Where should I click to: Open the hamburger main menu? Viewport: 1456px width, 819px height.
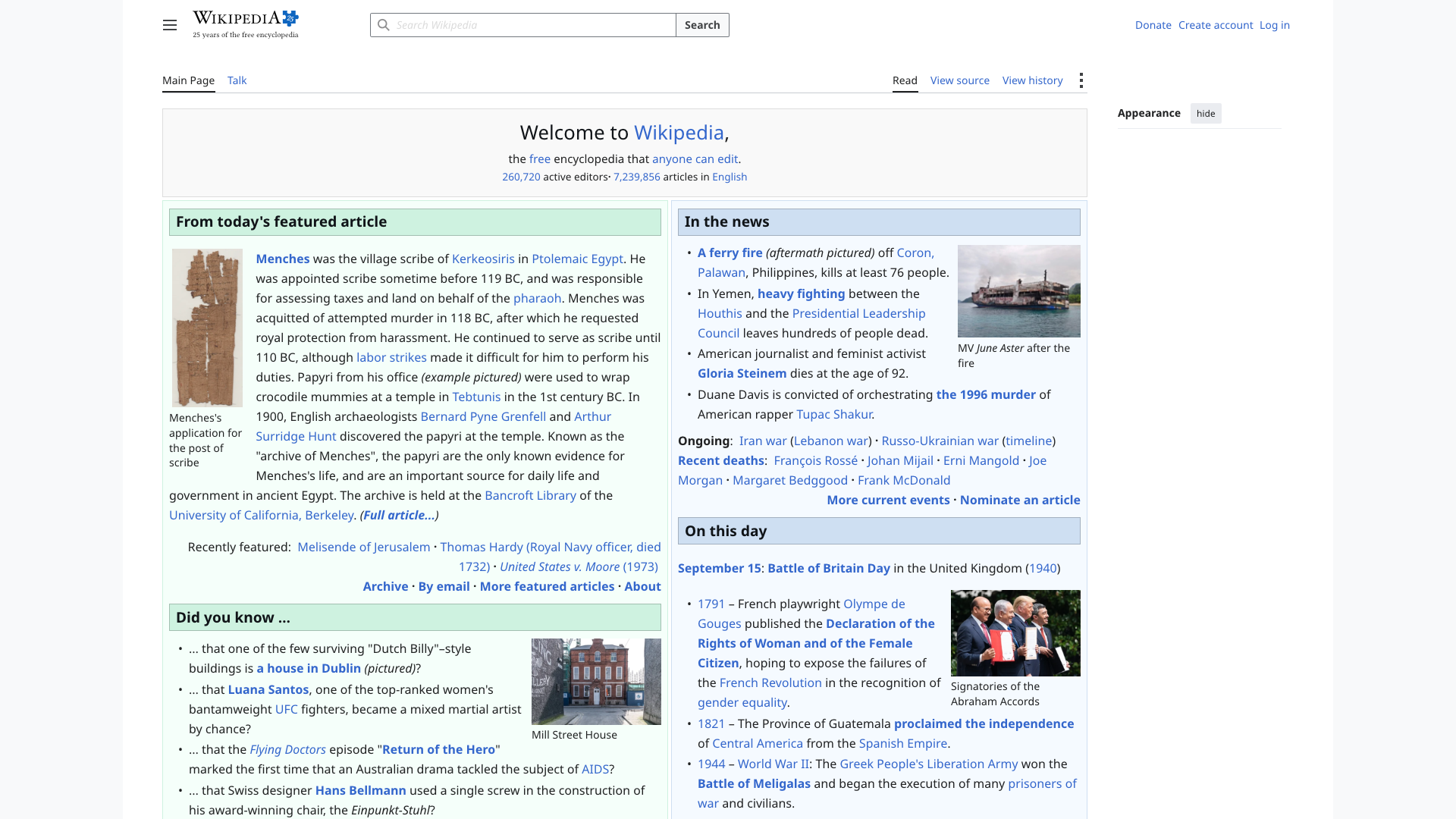[x=170, y=25]
